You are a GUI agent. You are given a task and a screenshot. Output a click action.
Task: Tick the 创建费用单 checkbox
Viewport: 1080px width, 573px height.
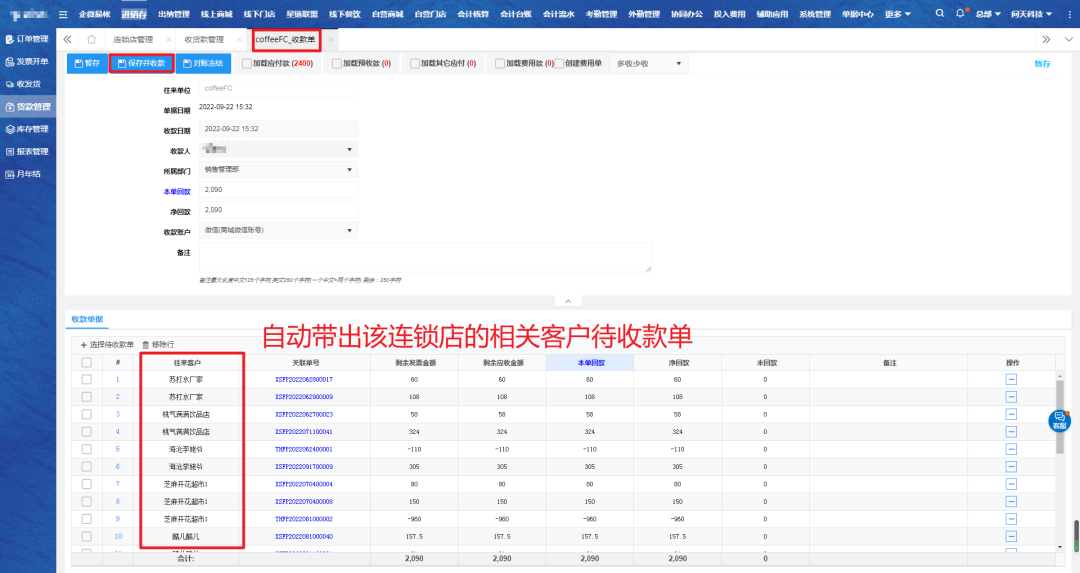pyautogui.click(x=560, y=63)
